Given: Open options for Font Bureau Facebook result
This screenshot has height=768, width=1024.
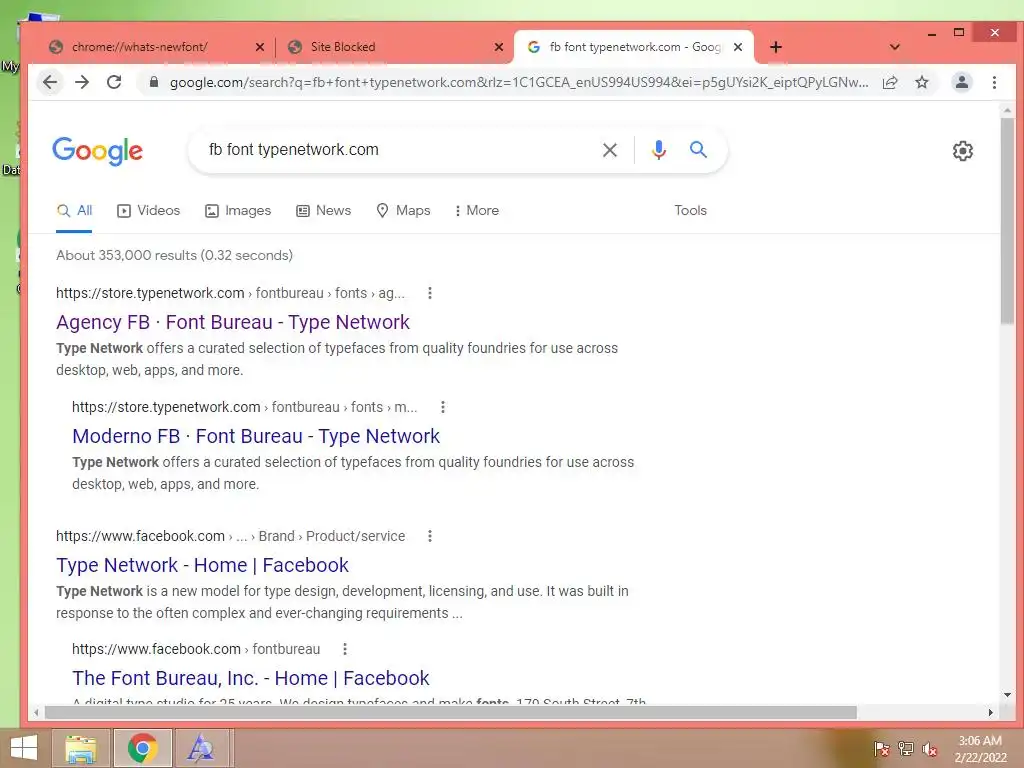Looking at the screenshot, I should point(345,649).
